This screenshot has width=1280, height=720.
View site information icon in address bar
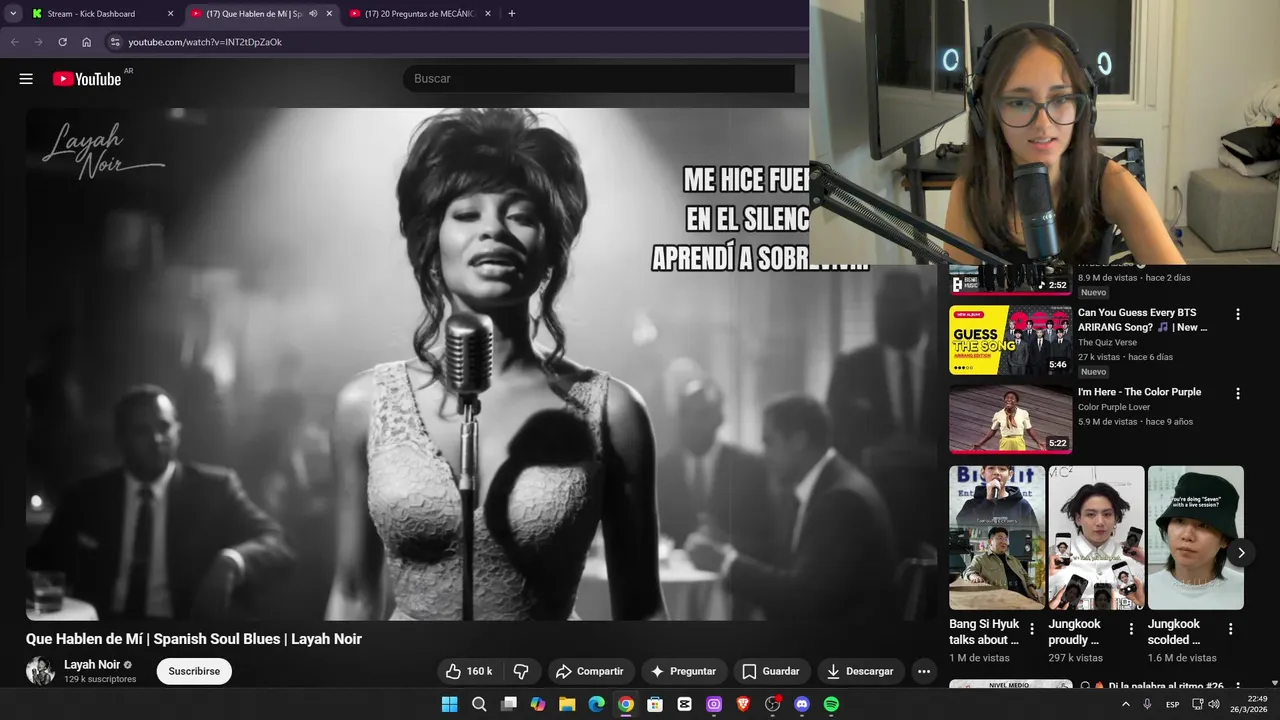click(115, 42)
